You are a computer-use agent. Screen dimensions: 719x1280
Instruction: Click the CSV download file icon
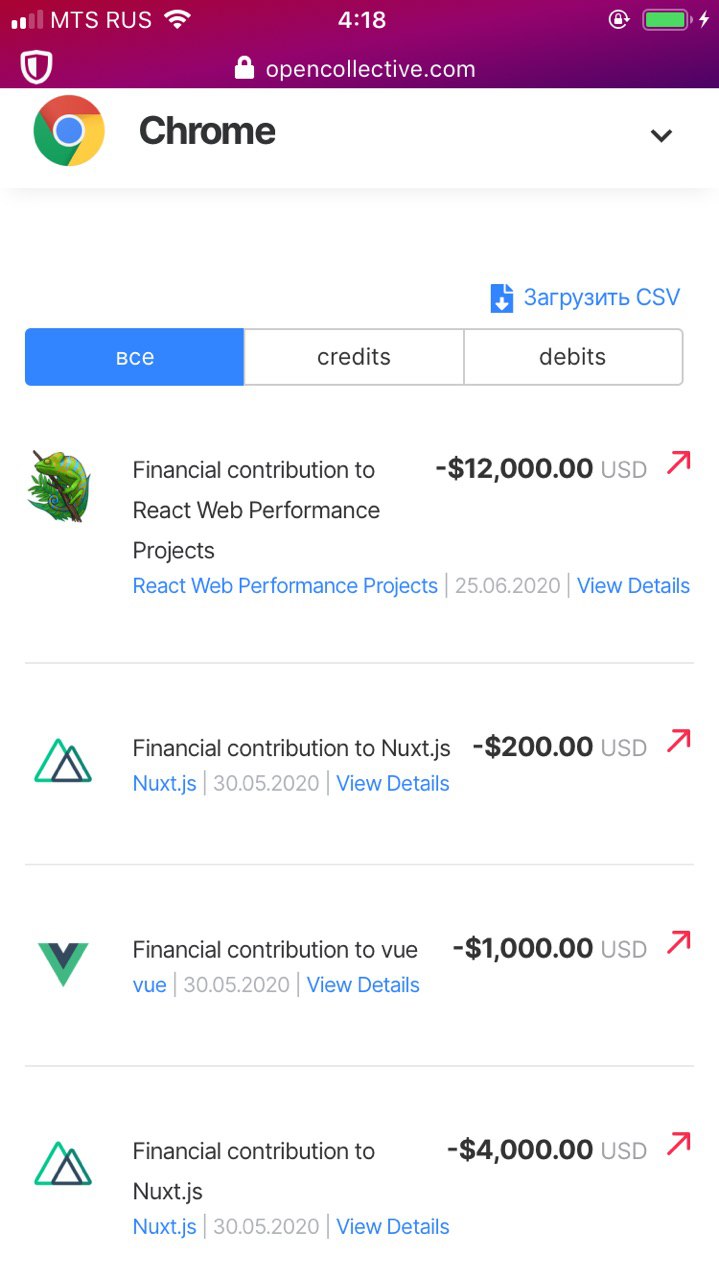pyautogui.click(x=501, y=298)
